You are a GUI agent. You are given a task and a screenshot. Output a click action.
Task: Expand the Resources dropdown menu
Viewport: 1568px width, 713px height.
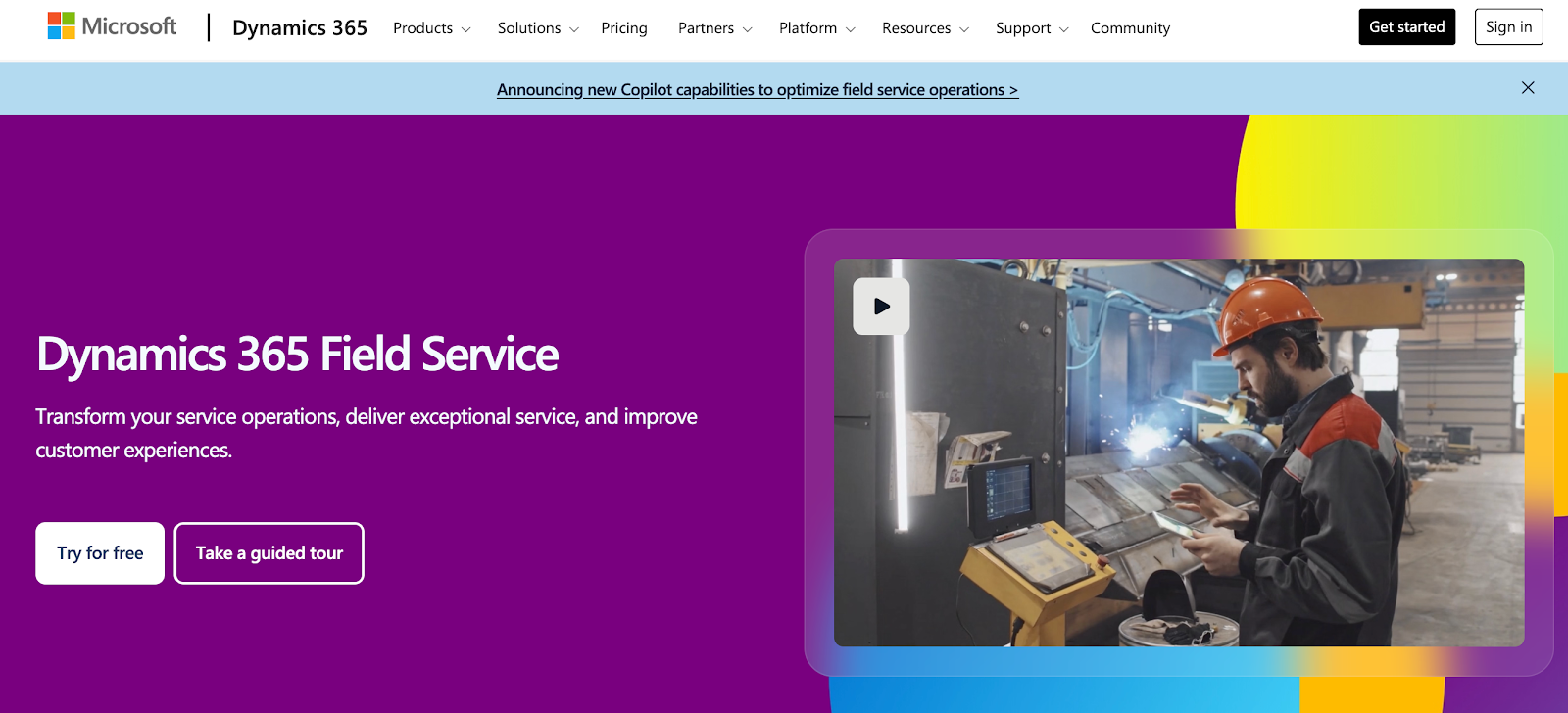[x=926, y=28]
